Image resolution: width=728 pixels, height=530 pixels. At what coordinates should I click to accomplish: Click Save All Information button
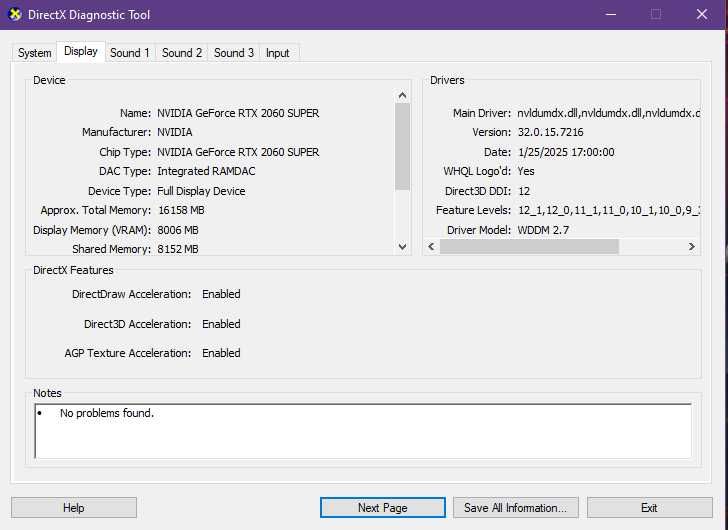(x=515, y=508)
